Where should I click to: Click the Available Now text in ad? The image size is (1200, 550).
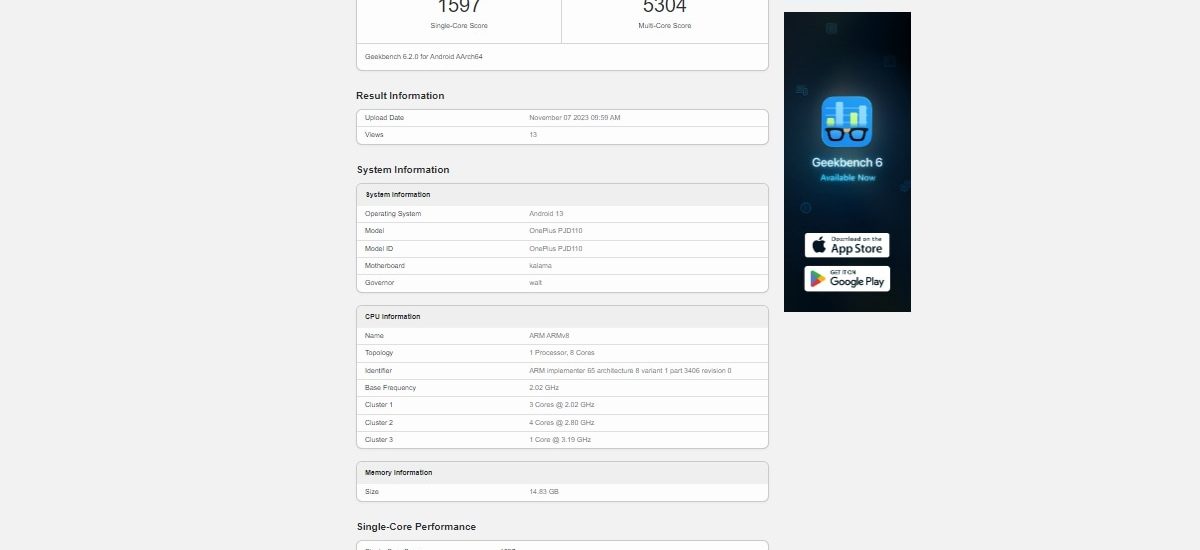(x=847, y=178)
